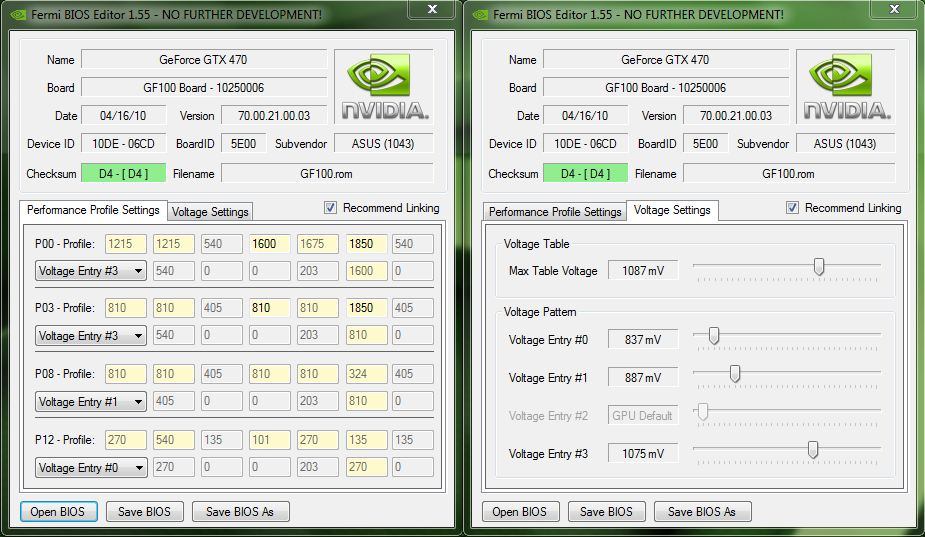Click P00 profile 1675 clock field

[318, 244]
